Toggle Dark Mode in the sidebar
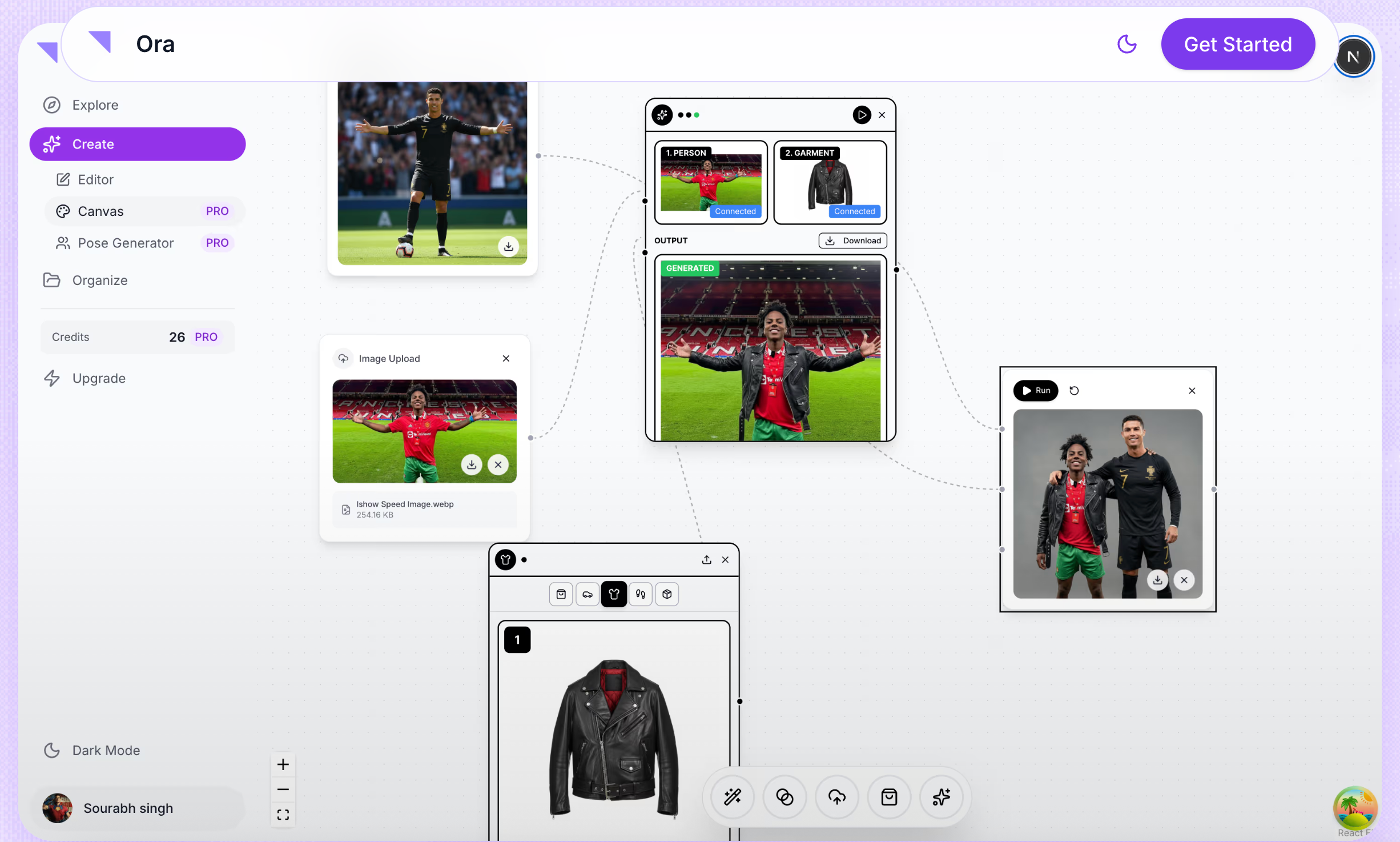 click(x=91, y=750)
